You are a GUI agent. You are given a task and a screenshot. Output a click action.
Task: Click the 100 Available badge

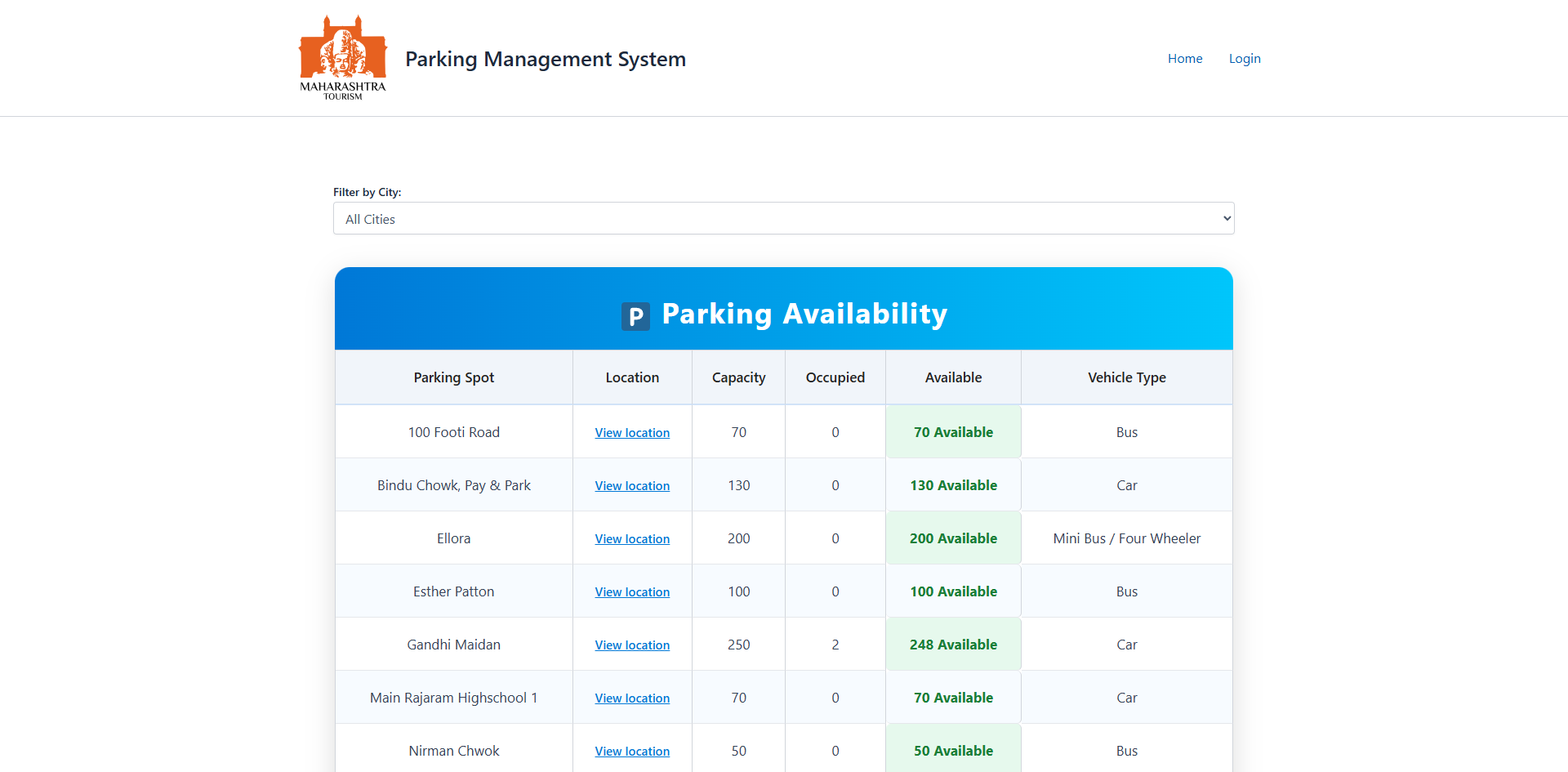click(953, 591)
